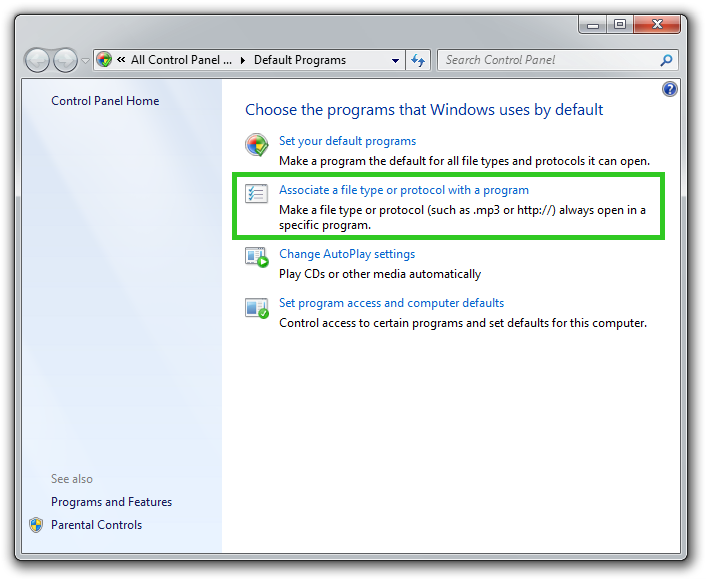Screen dimensions: 706x579
Task: Click into the Search Control Panel field
Action: 557,60
